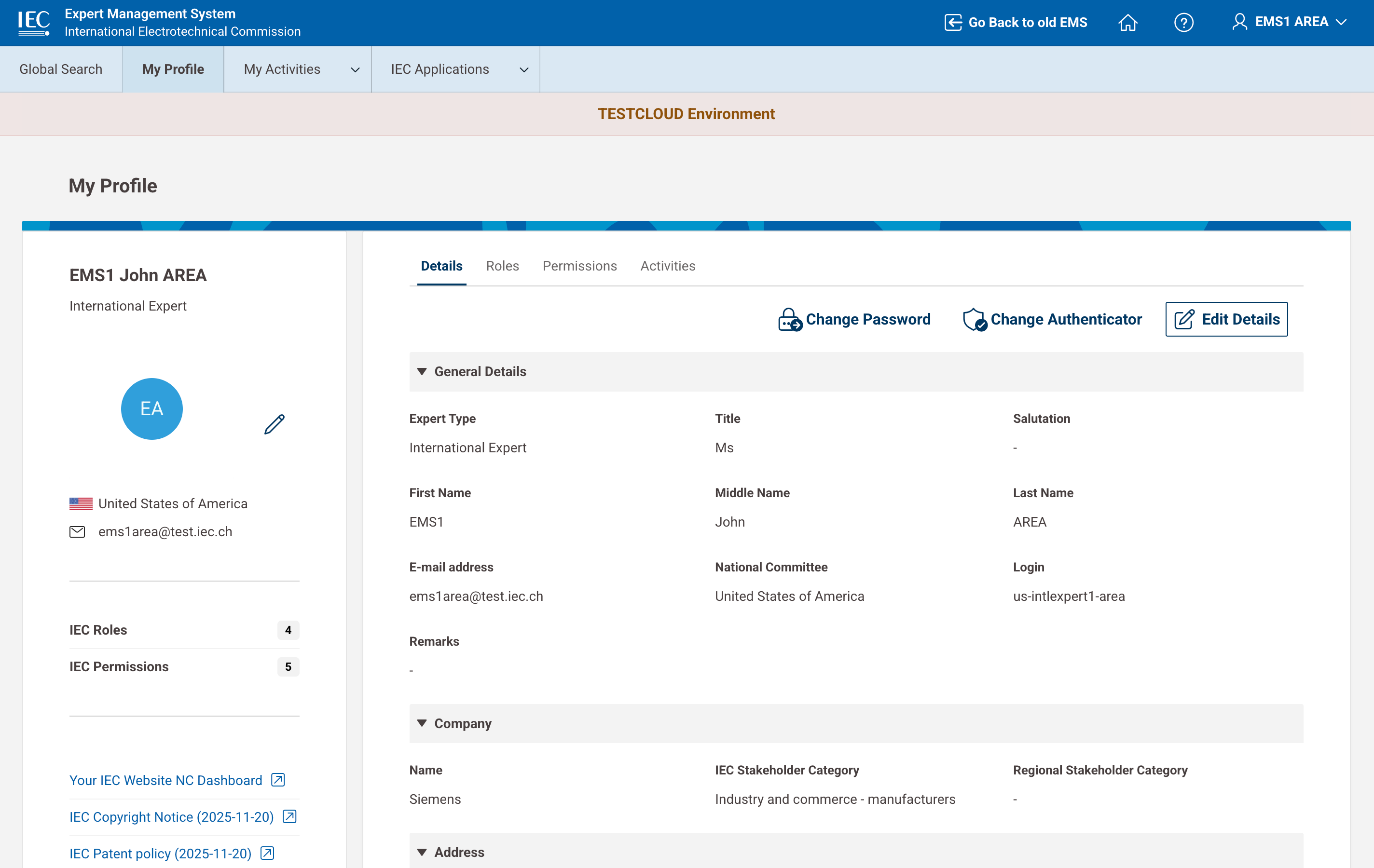Collapse the Company section
1374x868 pixels.
[x=422, y=723]
